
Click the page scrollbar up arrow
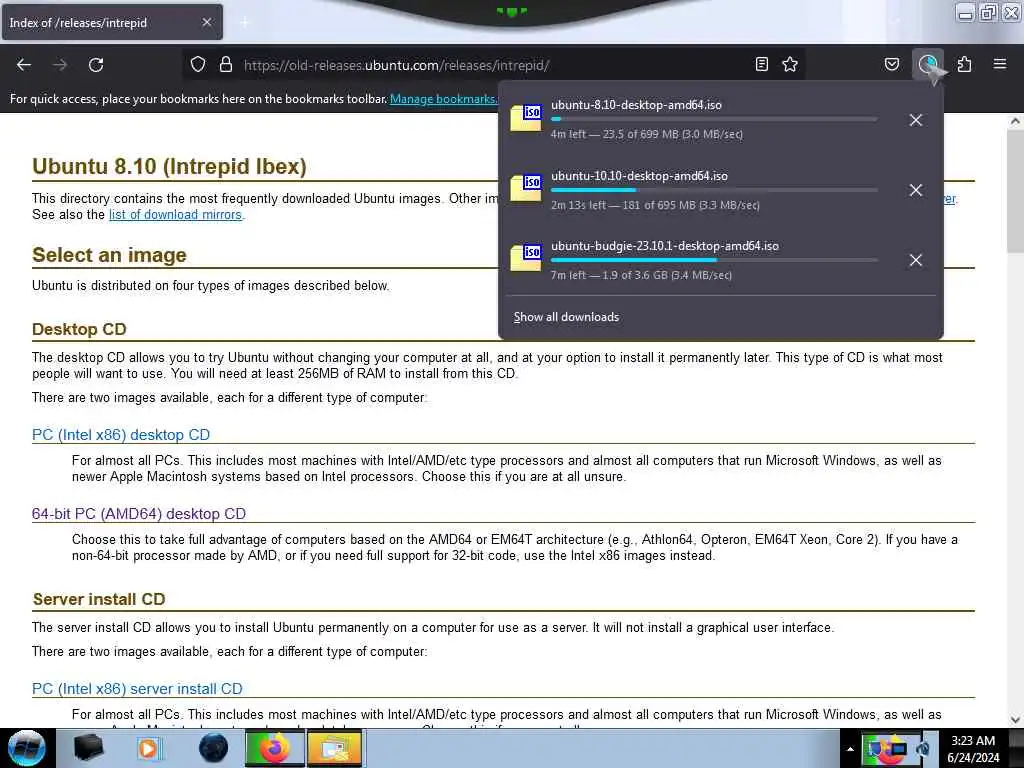coord(1015,121)
